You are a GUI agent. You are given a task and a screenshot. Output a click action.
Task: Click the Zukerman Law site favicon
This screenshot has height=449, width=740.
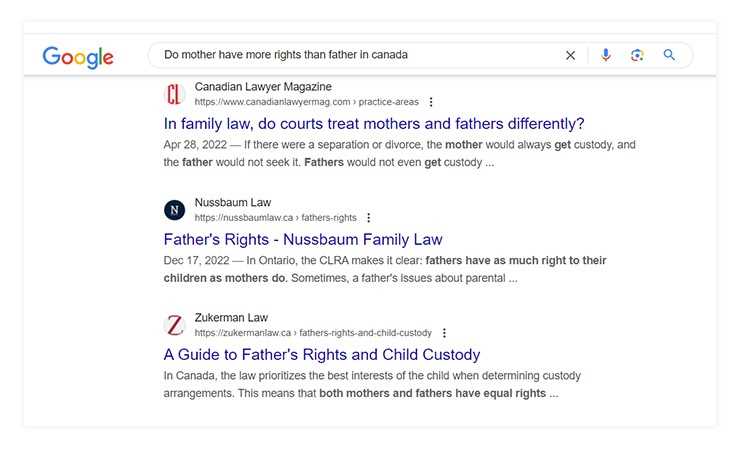click(175, 325)
